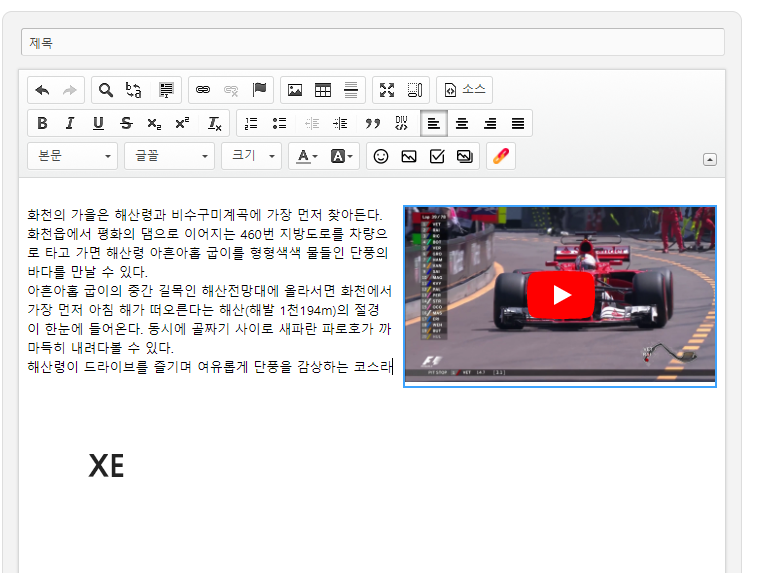Enable center text alignment
The height and width of the screenshot is (573, 760).
click(462, 123)
